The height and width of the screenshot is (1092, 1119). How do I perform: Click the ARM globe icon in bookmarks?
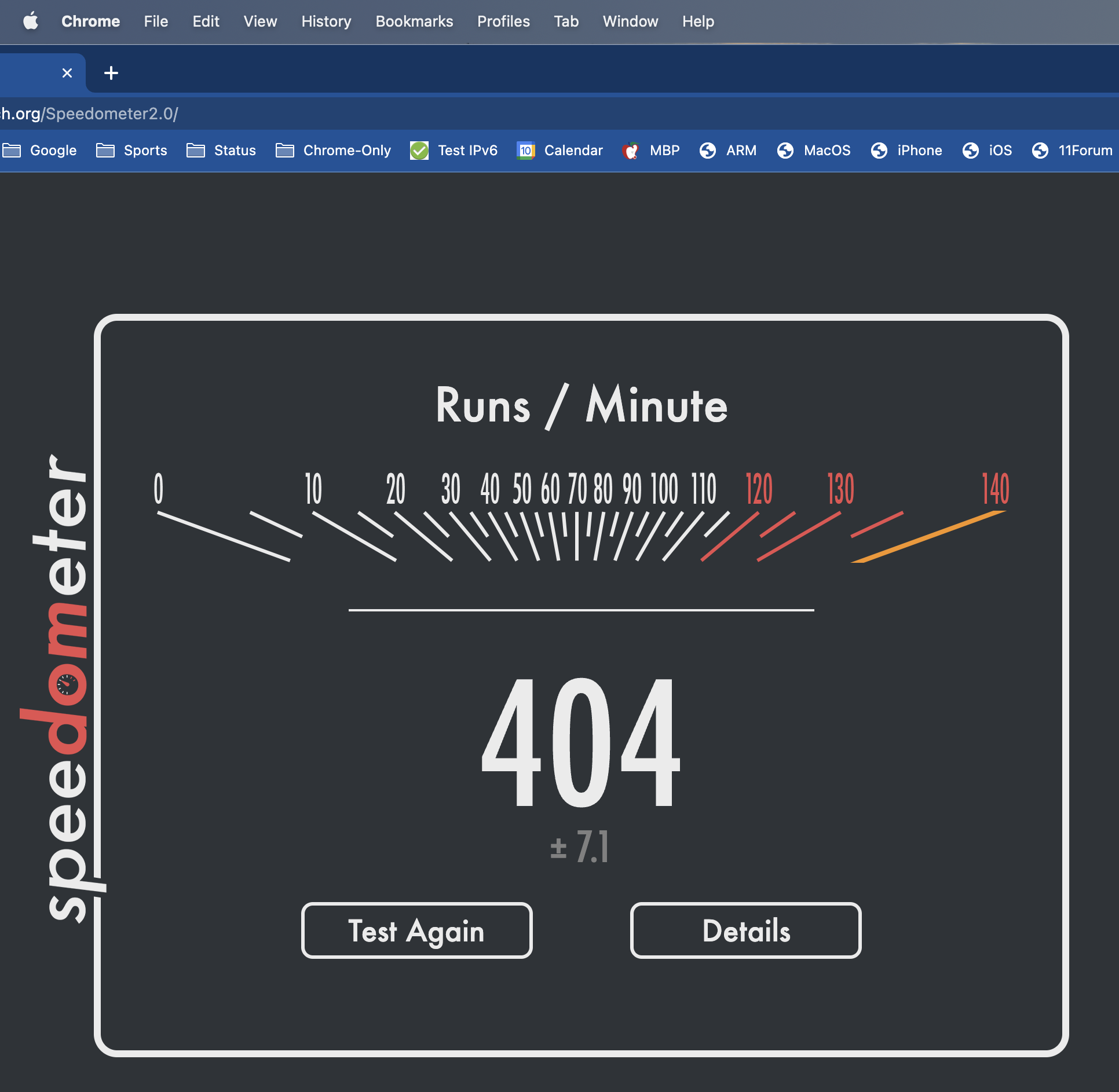707,149
